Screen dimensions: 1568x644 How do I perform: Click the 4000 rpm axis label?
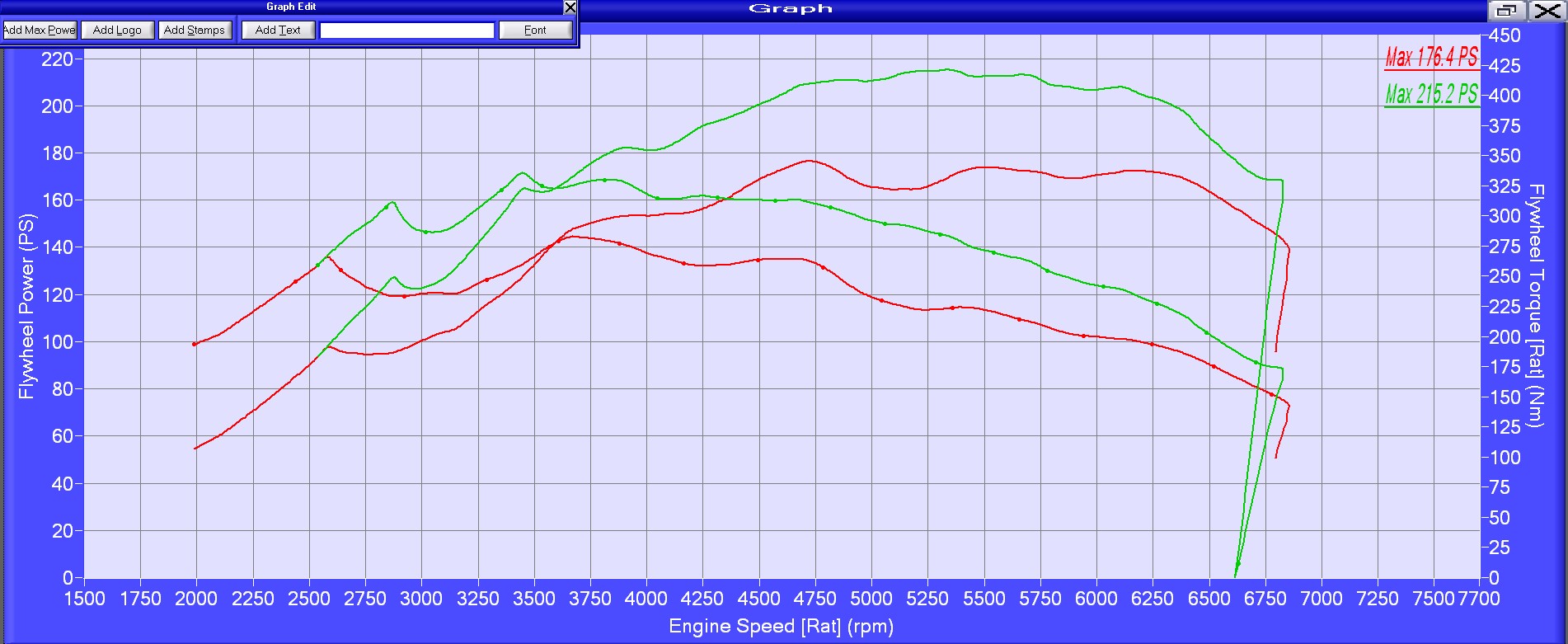(x=646, y=599)
